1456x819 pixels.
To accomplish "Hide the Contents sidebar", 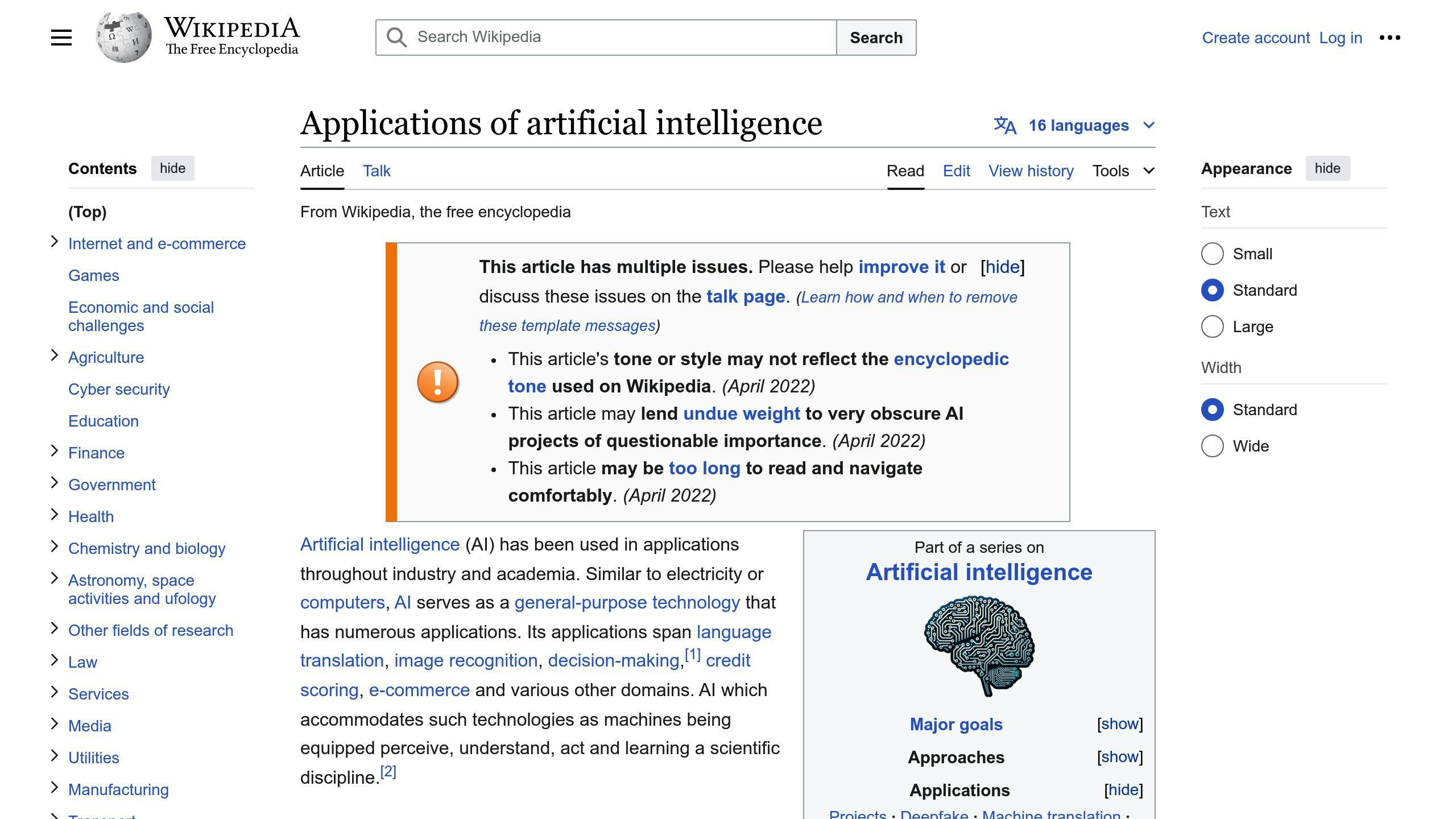I will pos(172,168).
